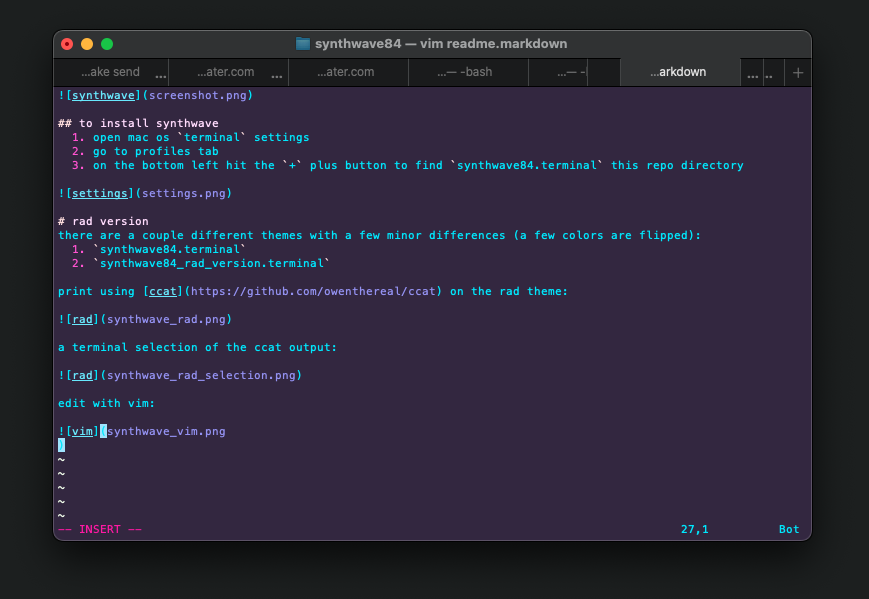Screen dimensions: 869x599
Task: Click '`synthwave84_rad_version.terminal`' list item
Action: click(212, 263)
